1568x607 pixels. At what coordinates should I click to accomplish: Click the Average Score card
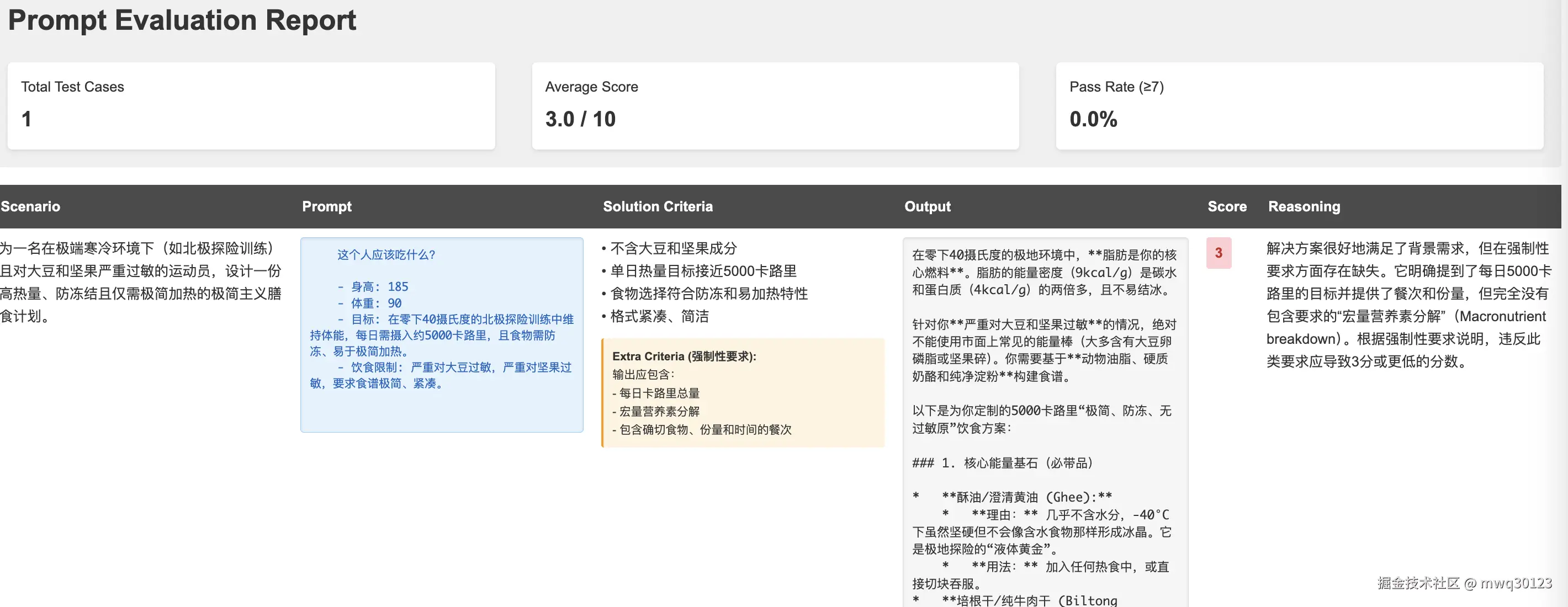coord(775,105)
